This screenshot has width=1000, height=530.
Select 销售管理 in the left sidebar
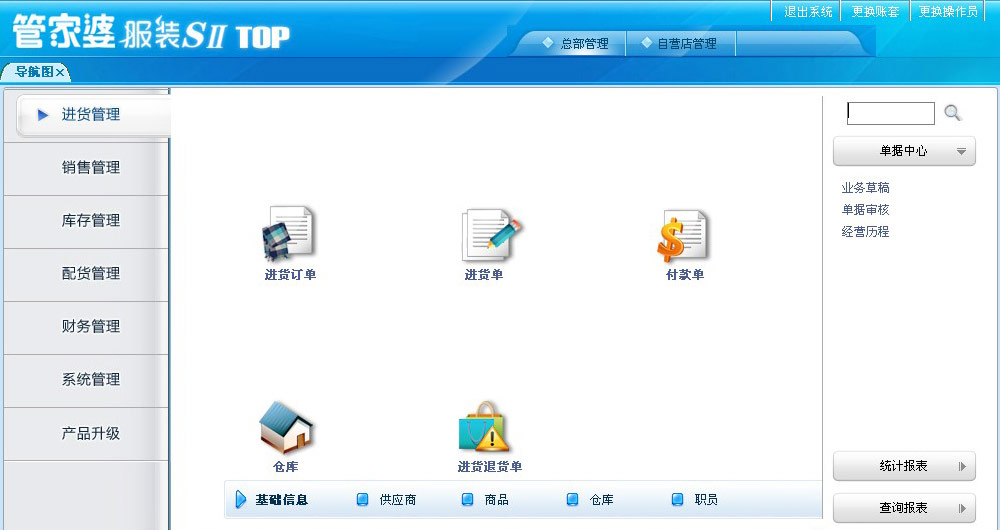[90, 168]
